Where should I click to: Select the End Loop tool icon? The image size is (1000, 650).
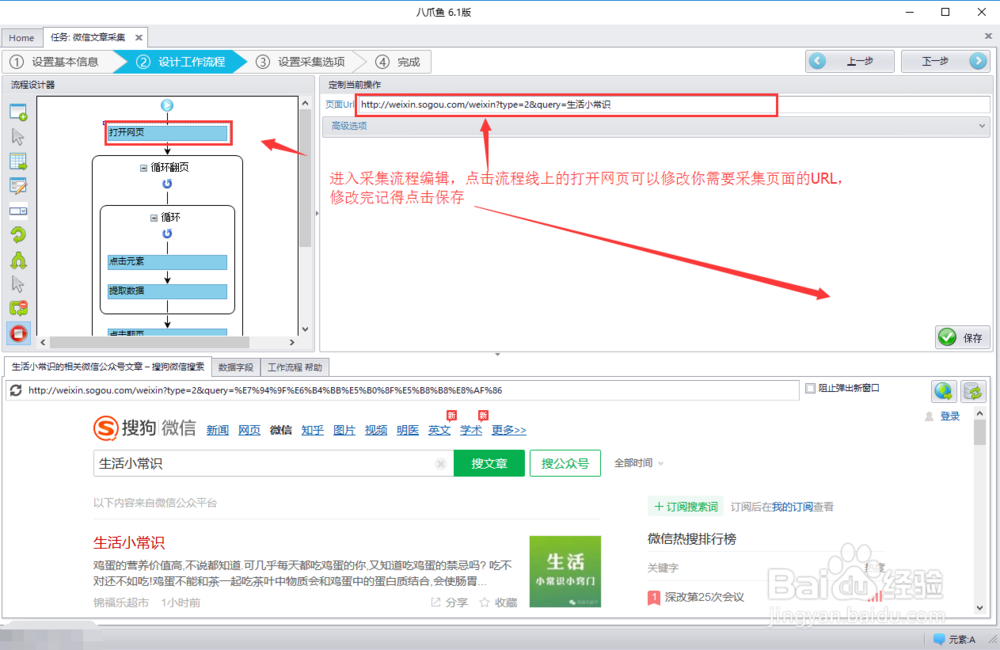[x=18, y=309]
